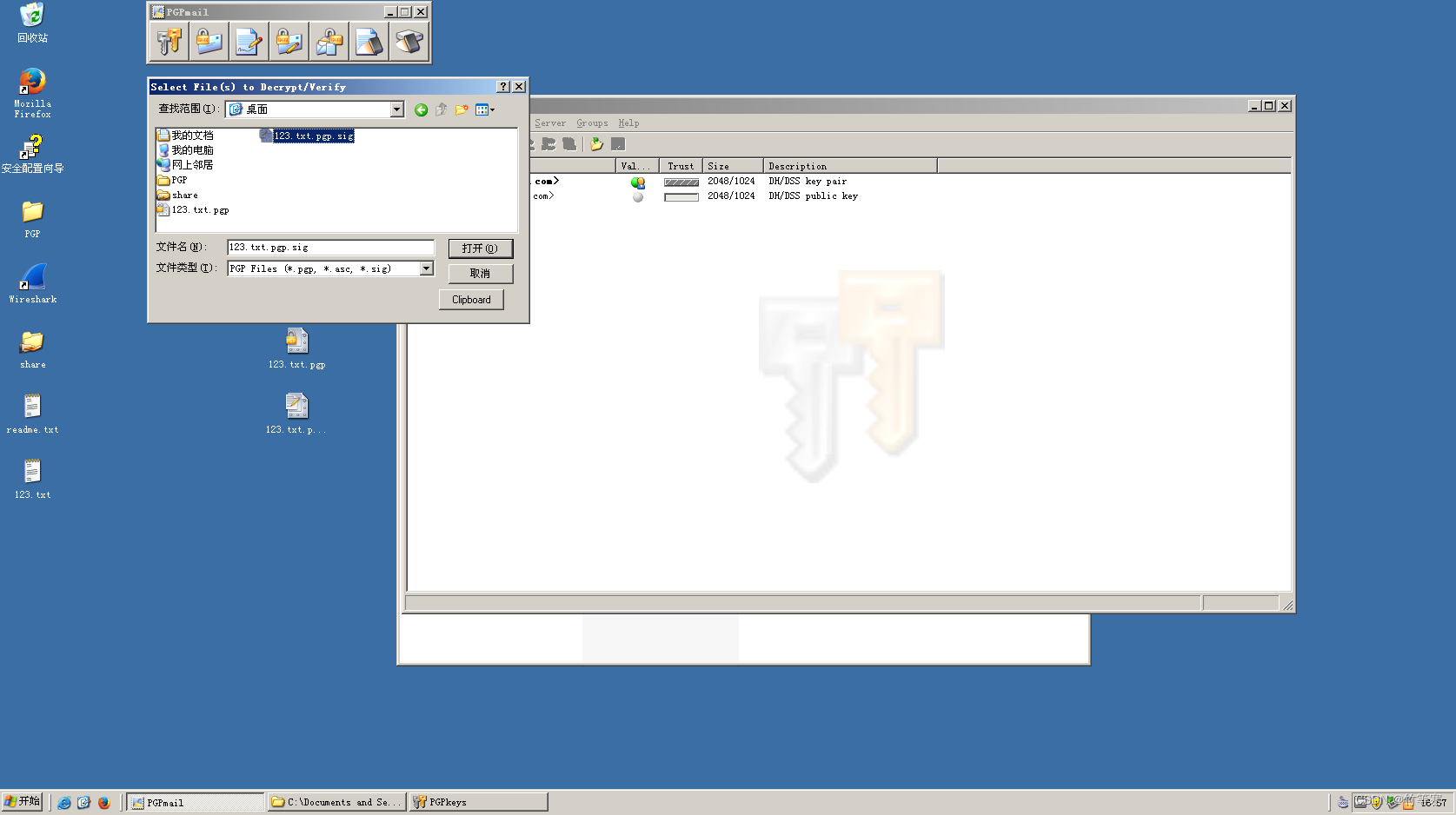
Task: Click the Encrypt and Sign icon in PGPmail
Action: click(x=289, y=41)
